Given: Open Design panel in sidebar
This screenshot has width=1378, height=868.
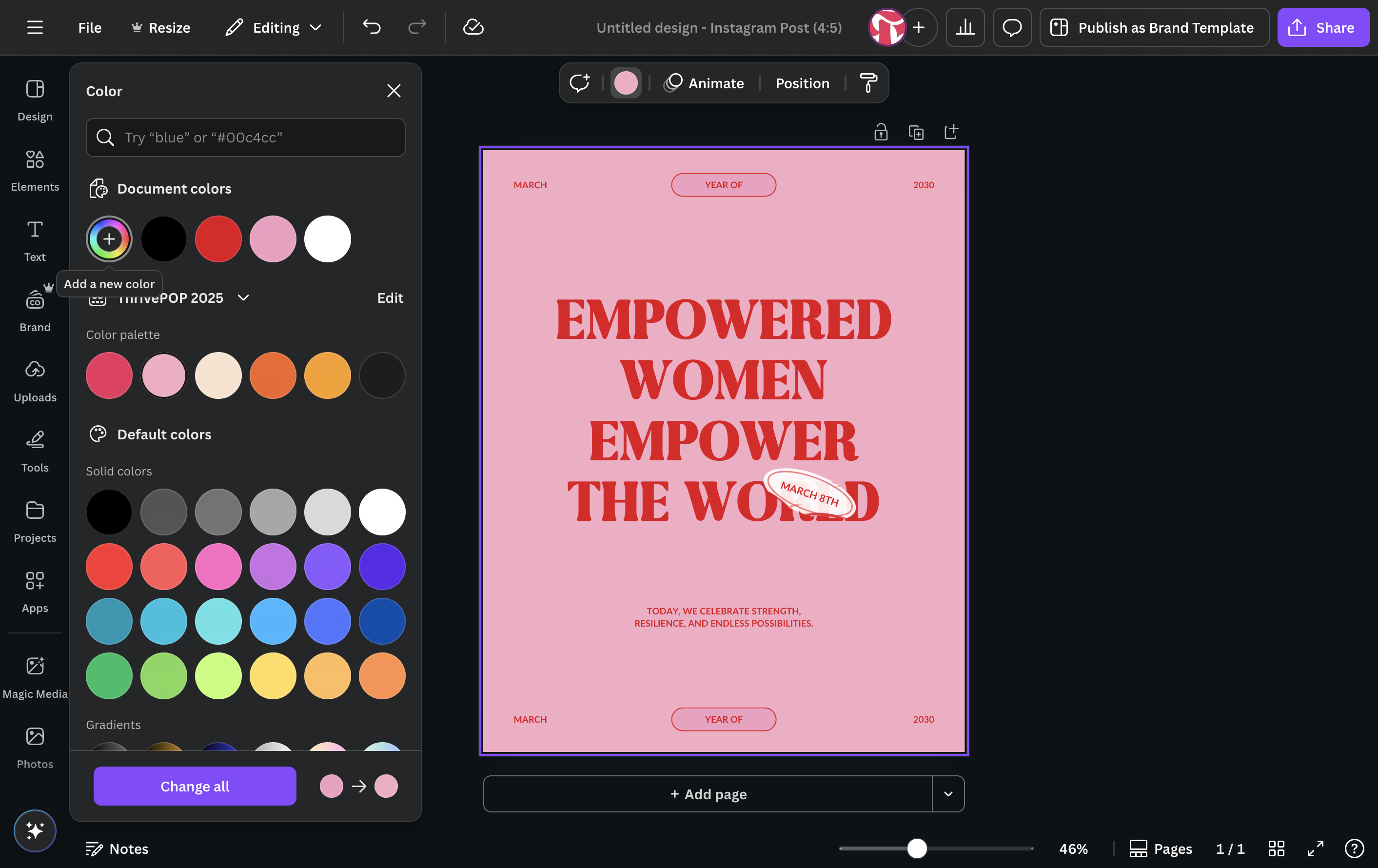Looking at the screenshot, I should point(35,100).
